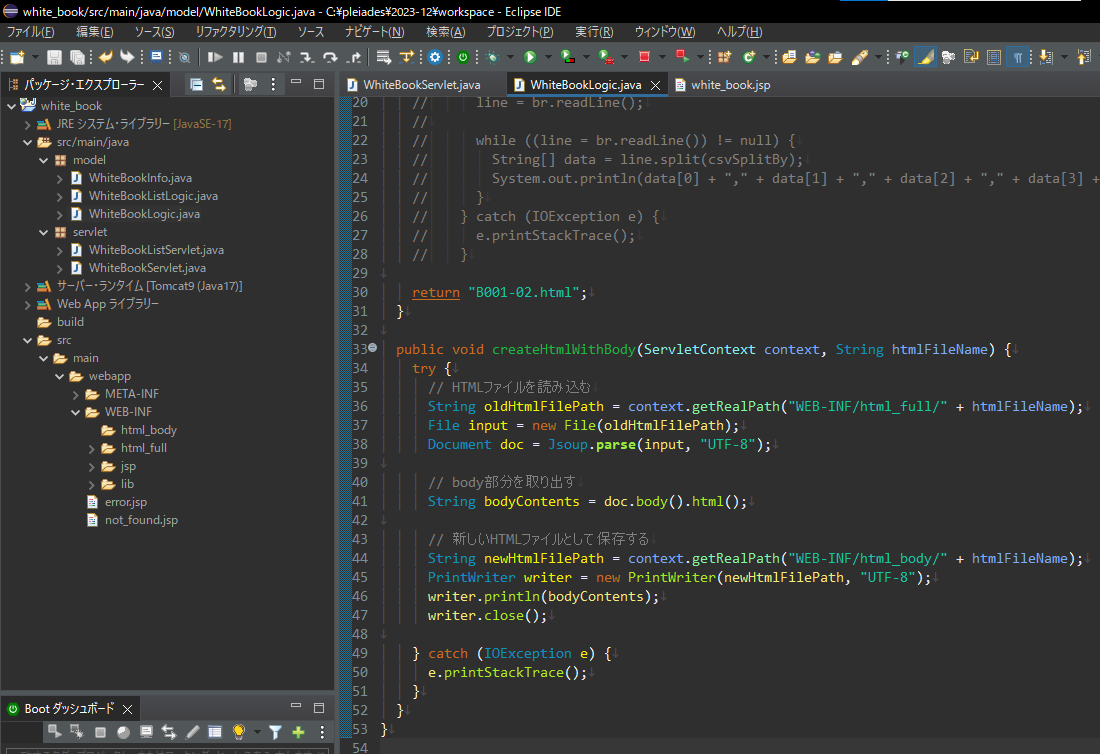Click the fold marker at line 33

(372, 348)
